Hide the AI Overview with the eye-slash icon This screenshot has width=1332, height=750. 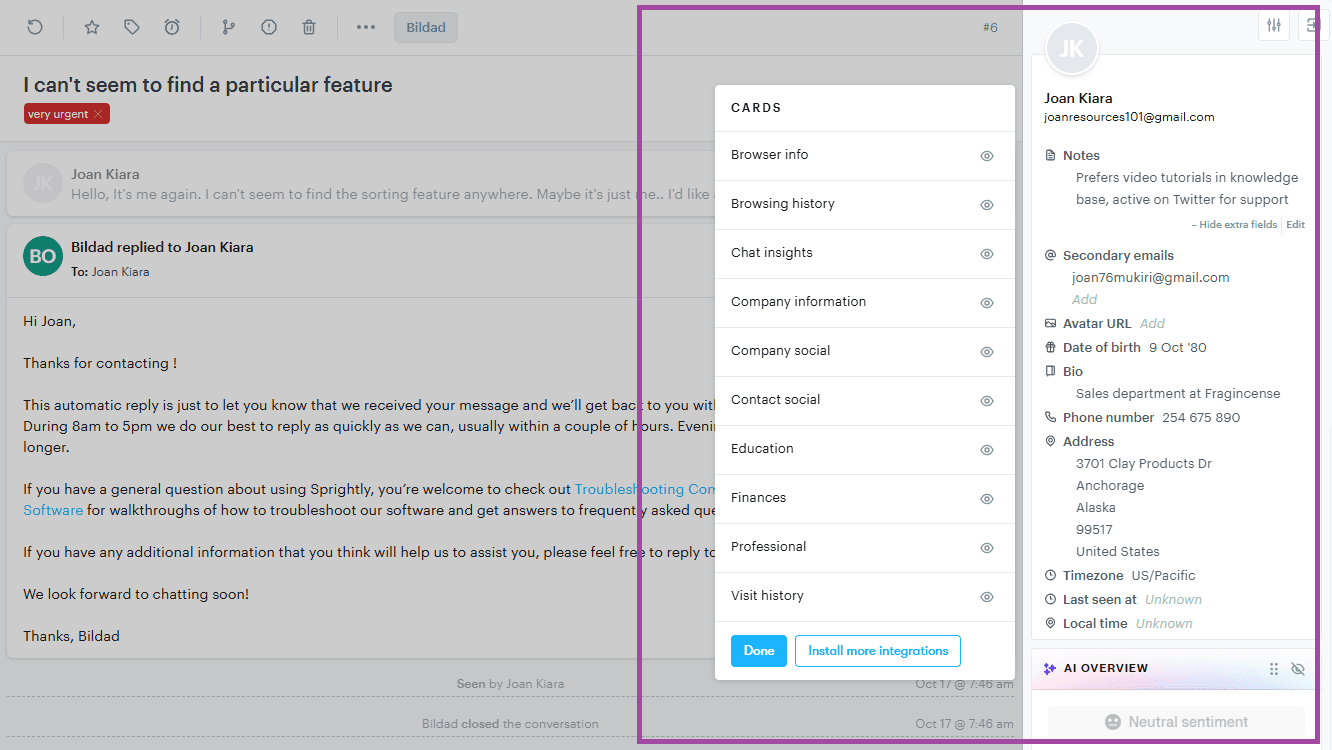click(1297, 668)
